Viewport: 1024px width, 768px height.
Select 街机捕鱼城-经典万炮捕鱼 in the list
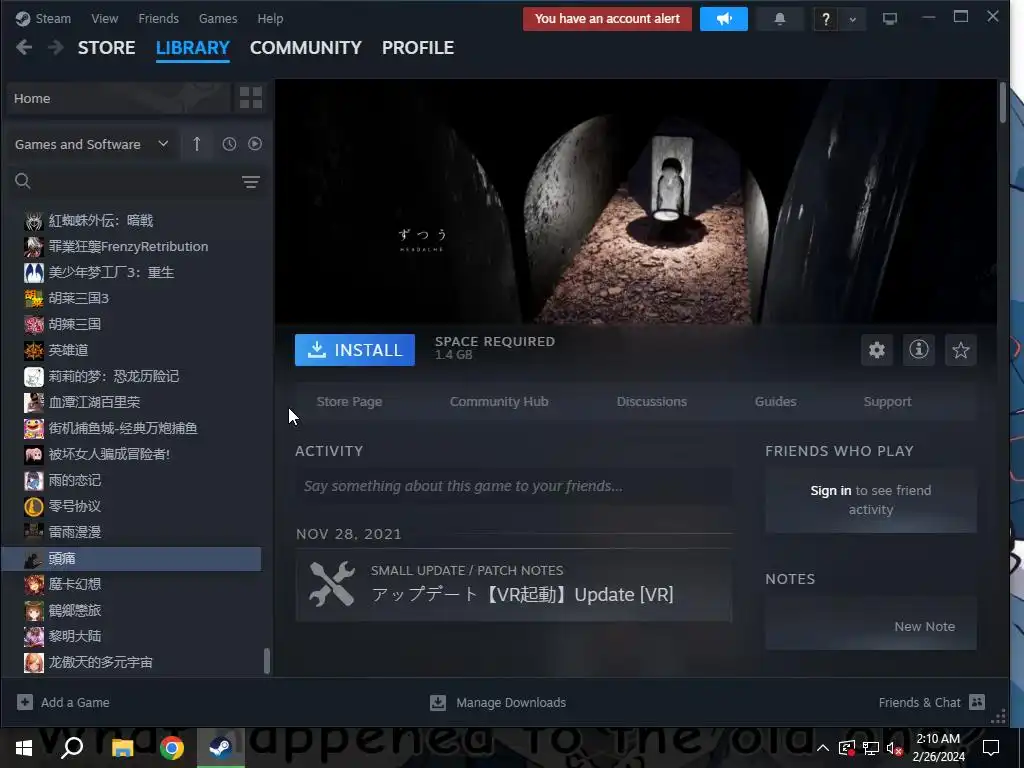click(x=131, y=428)
